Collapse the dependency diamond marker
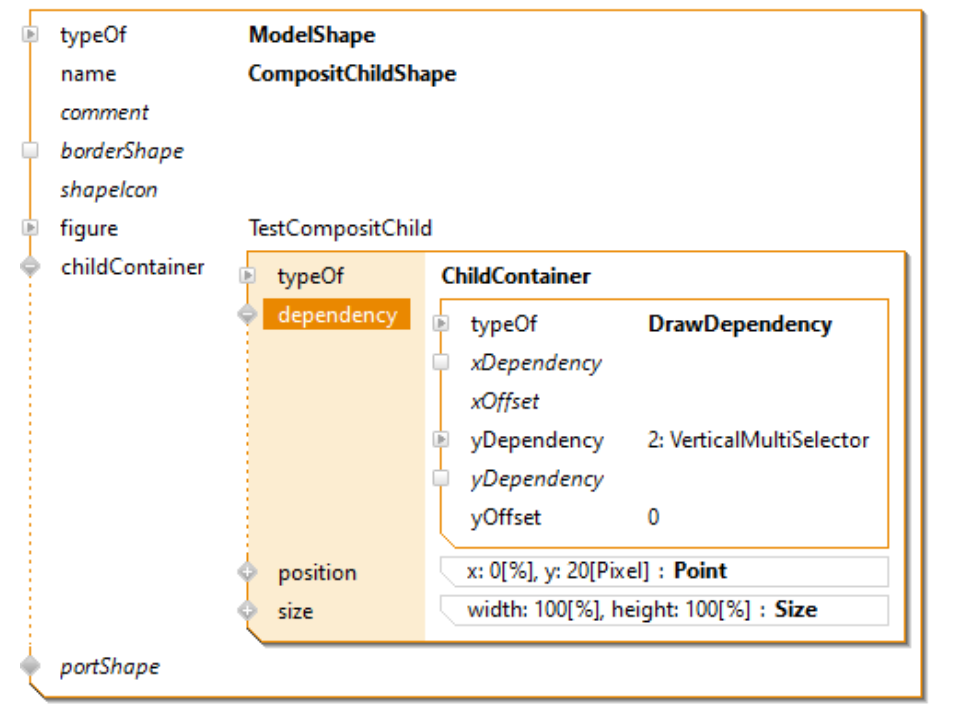Viewport: 960px width, 720px height. (x=247, y=314)
